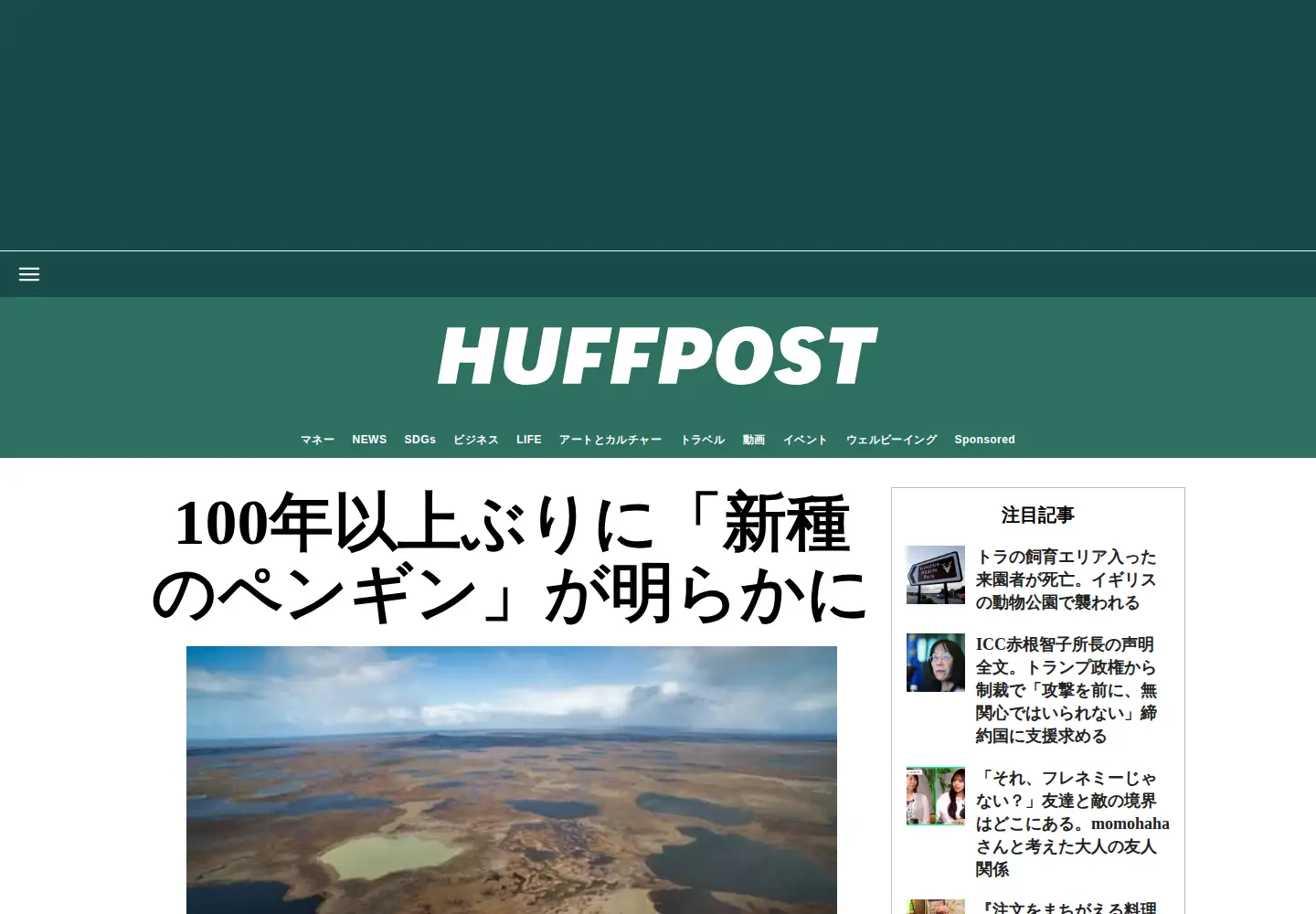This screenshot has width=1316, height=914.
Task: Click the 注目記事 heading
Action: coord(1038,515)
